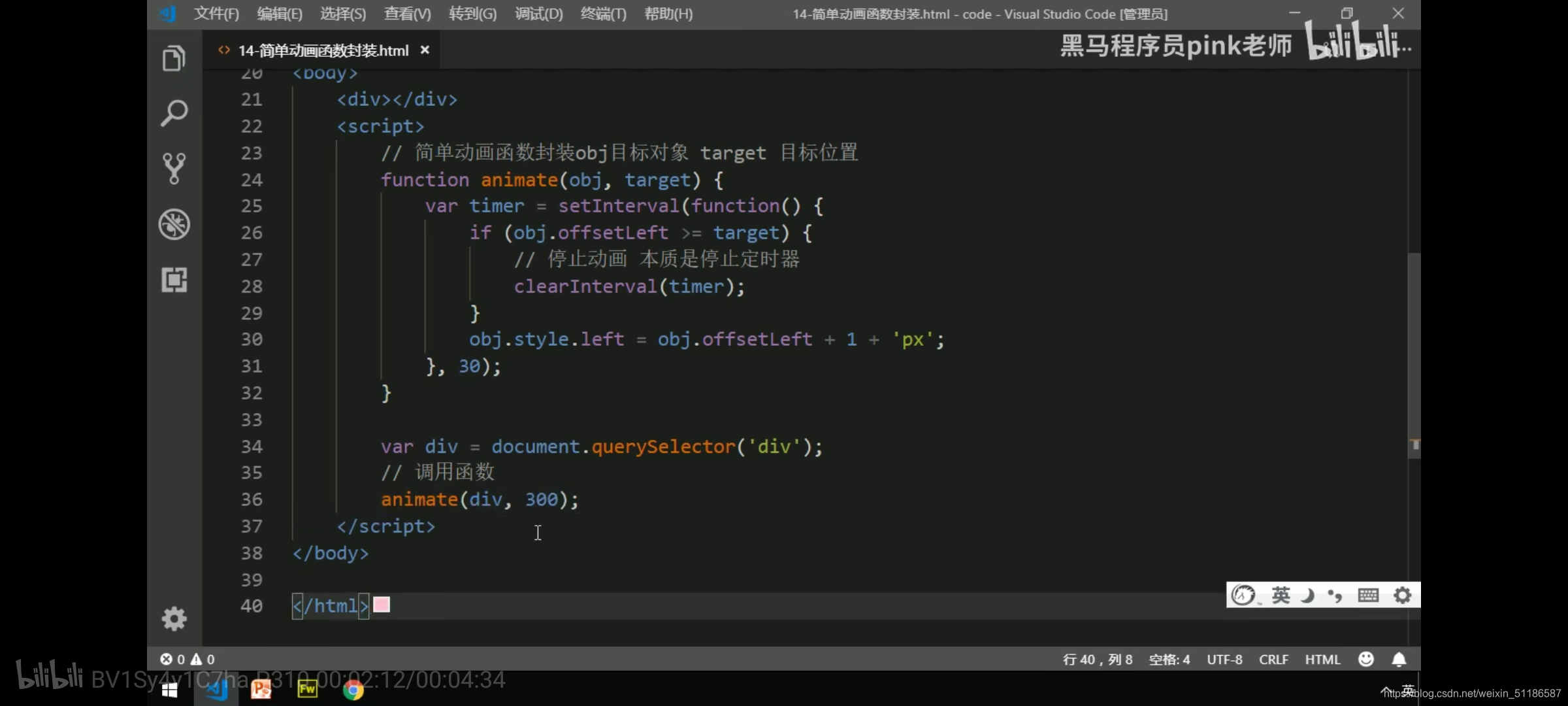
Task: Click the errors and warnings indicator
Action: pos(188,659)
